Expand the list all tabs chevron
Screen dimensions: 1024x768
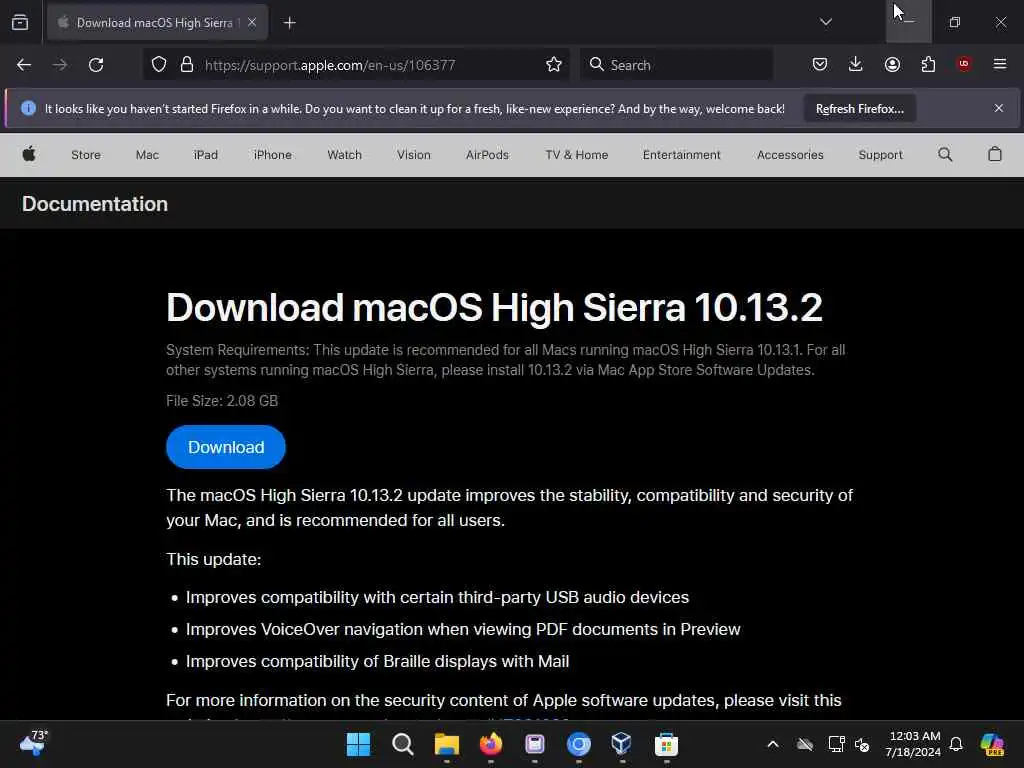point(825,22)
